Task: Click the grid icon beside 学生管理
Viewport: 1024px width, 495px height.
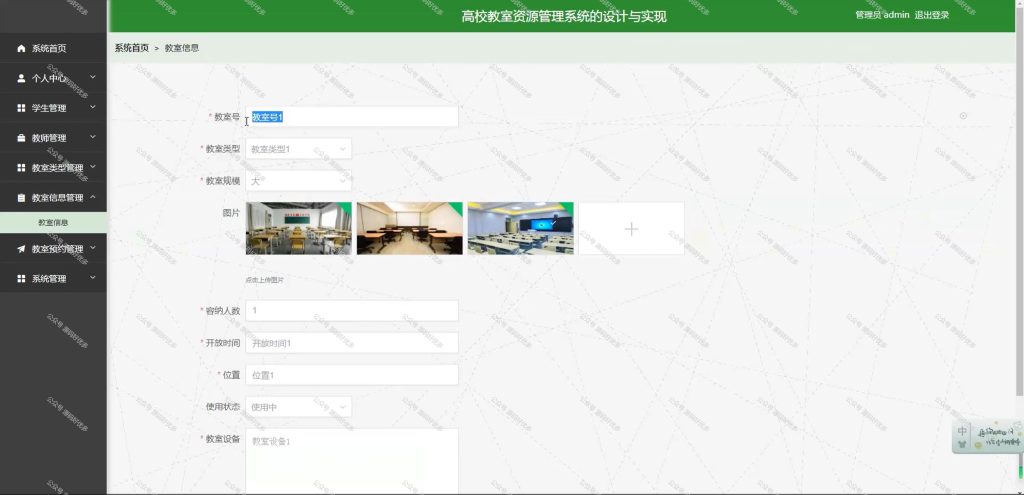Action: [x=21, y=108]
